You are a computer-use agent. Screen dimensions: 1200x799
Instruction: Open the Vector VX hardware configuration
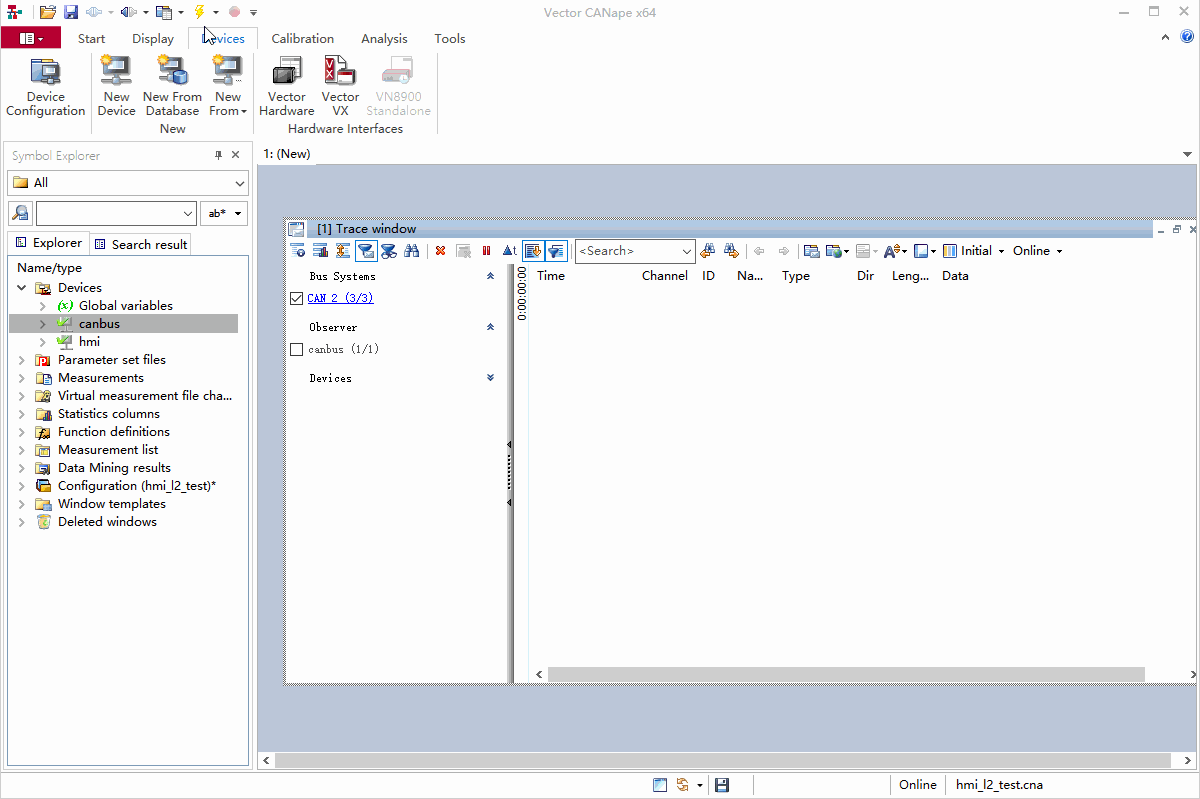point(340,88)
